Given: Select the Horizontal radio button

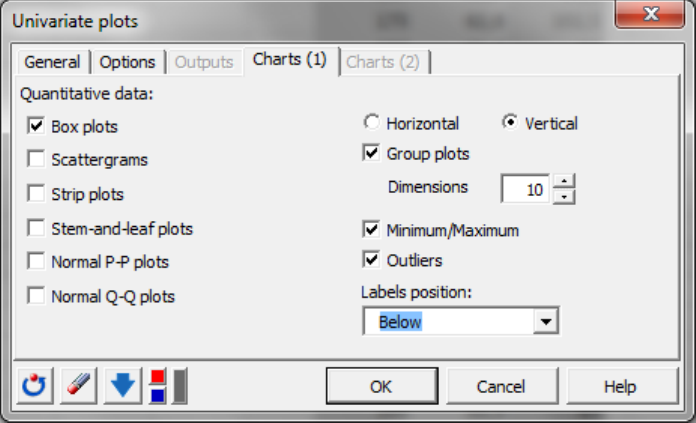Looking at the screenshot, I should coord(372,123).
